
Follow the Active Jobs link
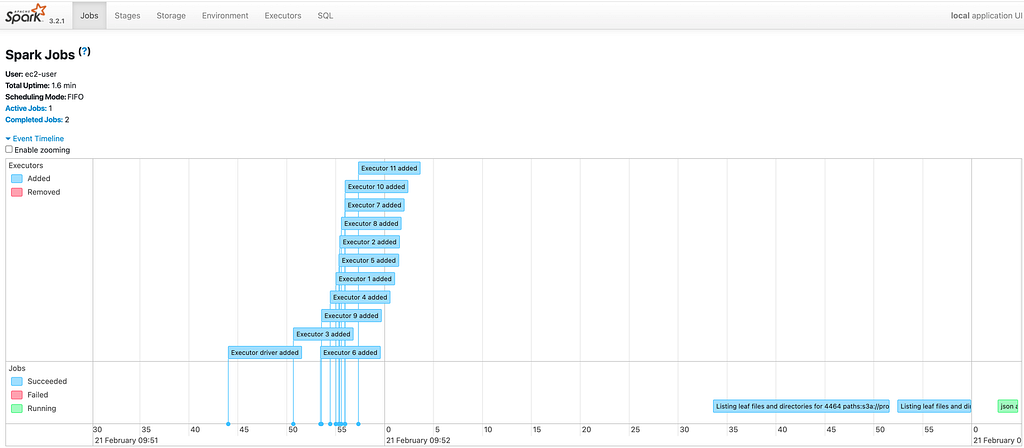click(25, 108)
